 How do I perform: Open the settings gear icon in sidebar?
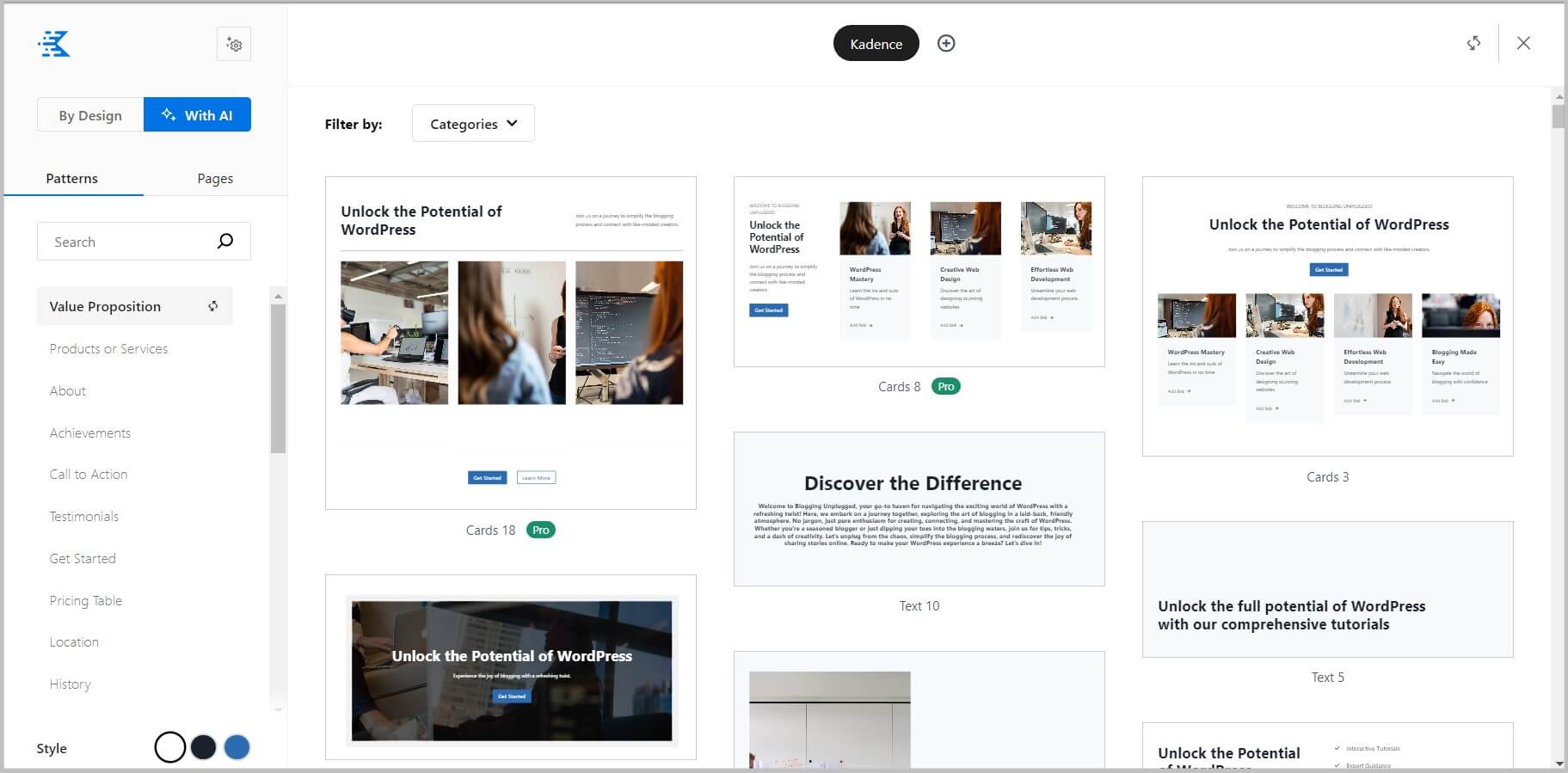coord(234,45)
